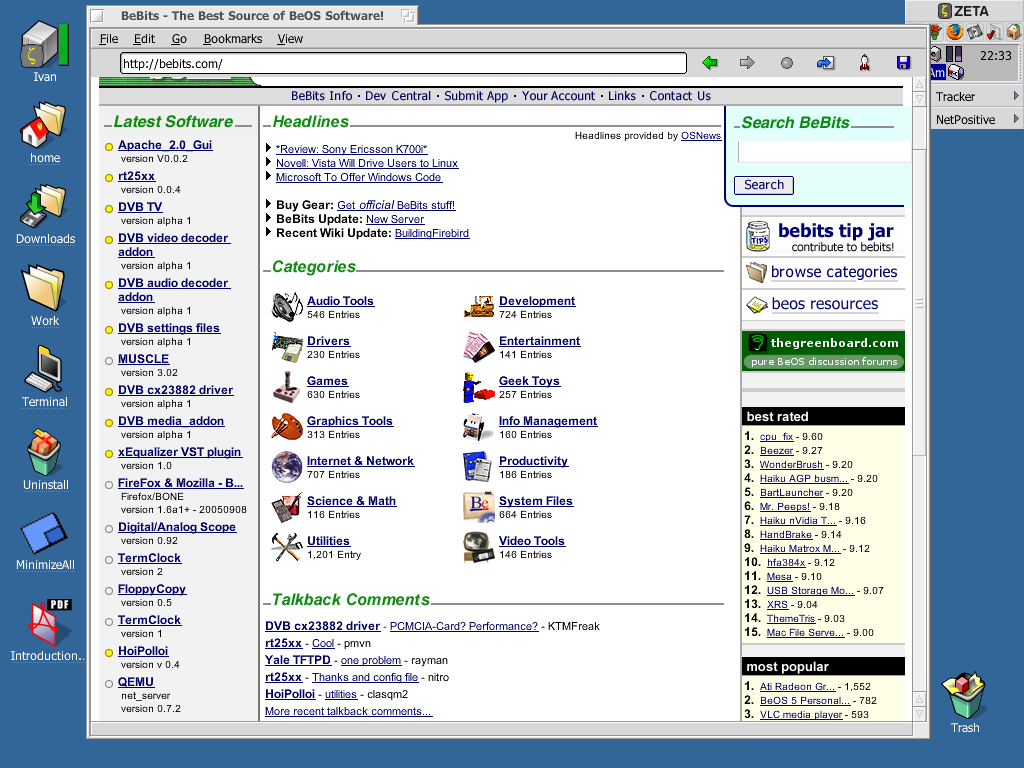Click the Utilities wrench icon
Viewport: 1024px width, 768px height.
pyautogui.click(x=287, y=547)
